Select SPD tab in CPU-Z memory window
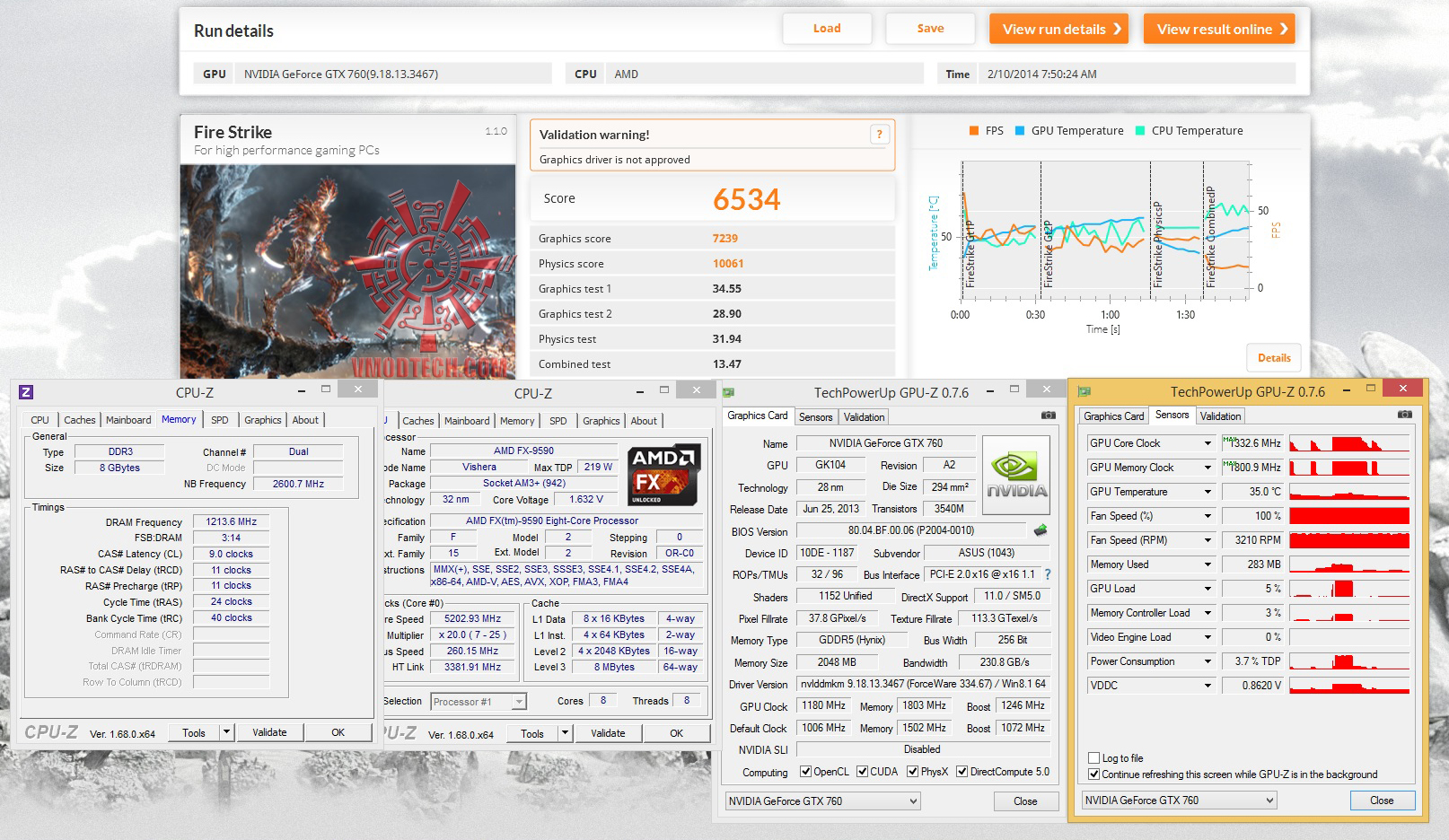The height and width of the screenshot is (840, 1449). [x=220, y=420]
